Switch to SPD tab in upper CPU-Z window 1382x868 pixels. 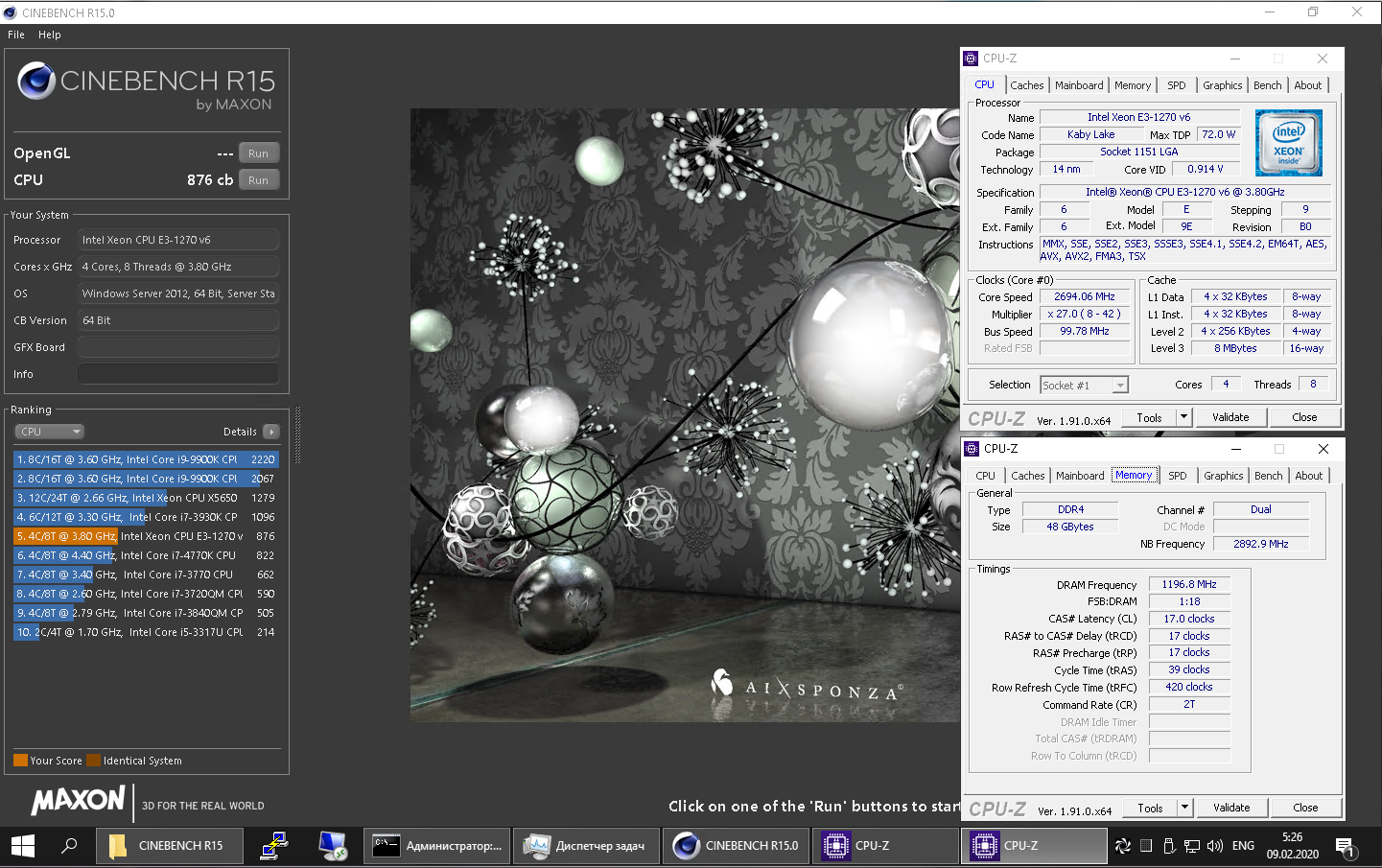pyautogui.click(x=1177, y=85)
